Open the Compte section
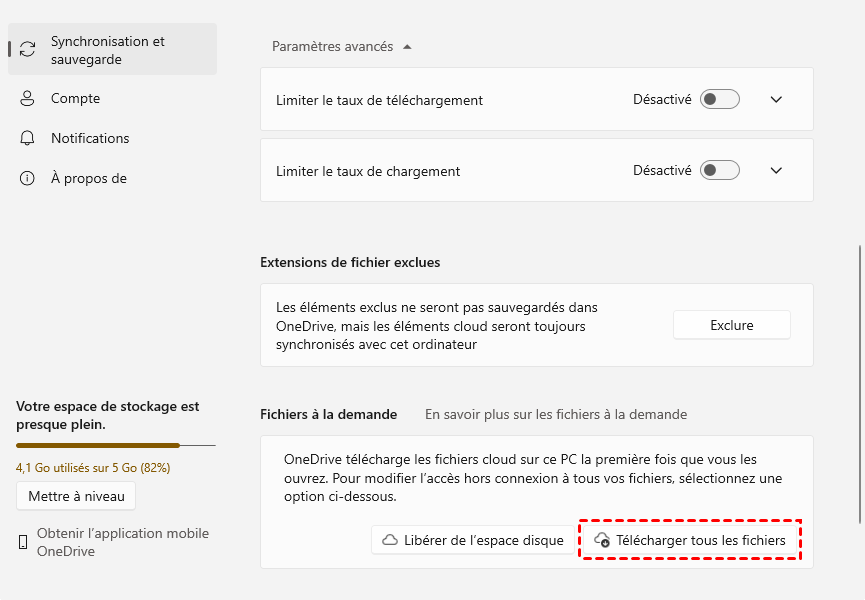The image size is (865, 600). tap(113, 98)
